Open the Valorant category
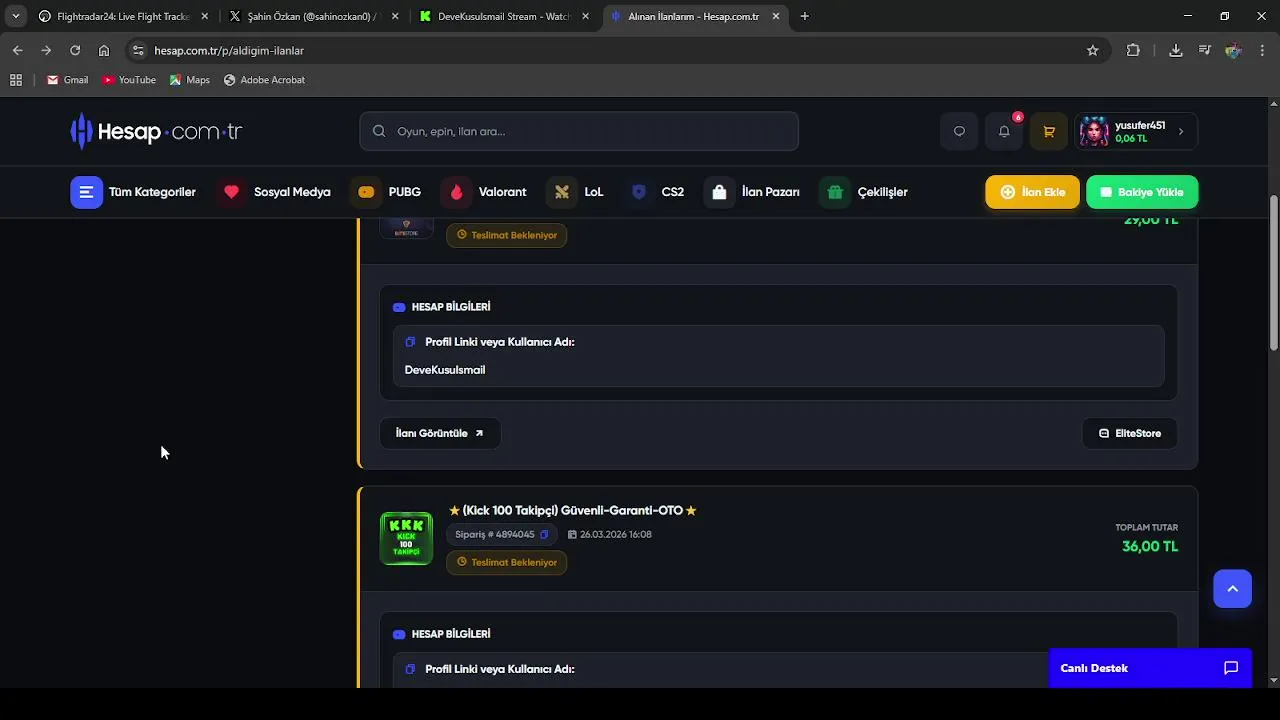The height and width of the screenshot is (720, 1280). click(483, 192)
